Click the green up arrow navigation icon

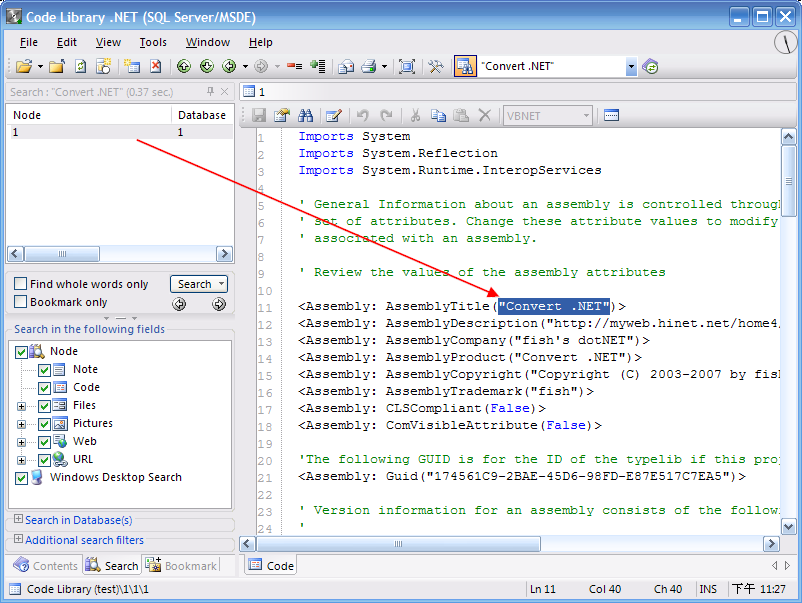click(x=184, y=66)
